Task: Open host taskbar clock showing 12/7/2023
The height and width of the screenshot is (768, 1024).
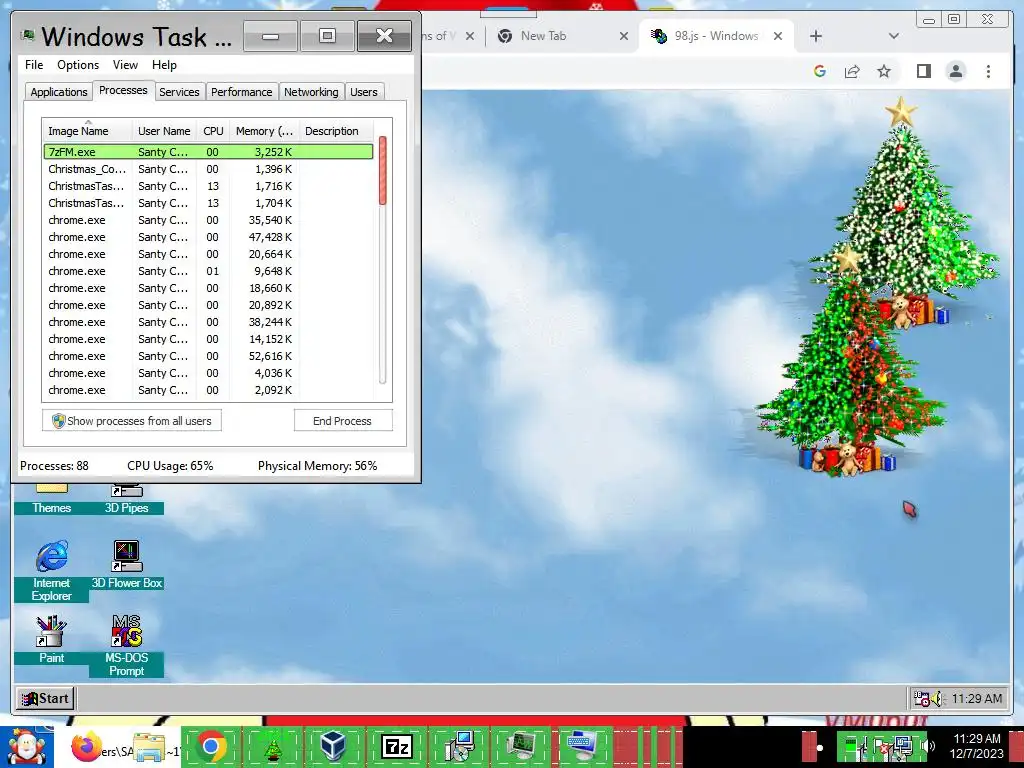Action: [976, 746]
